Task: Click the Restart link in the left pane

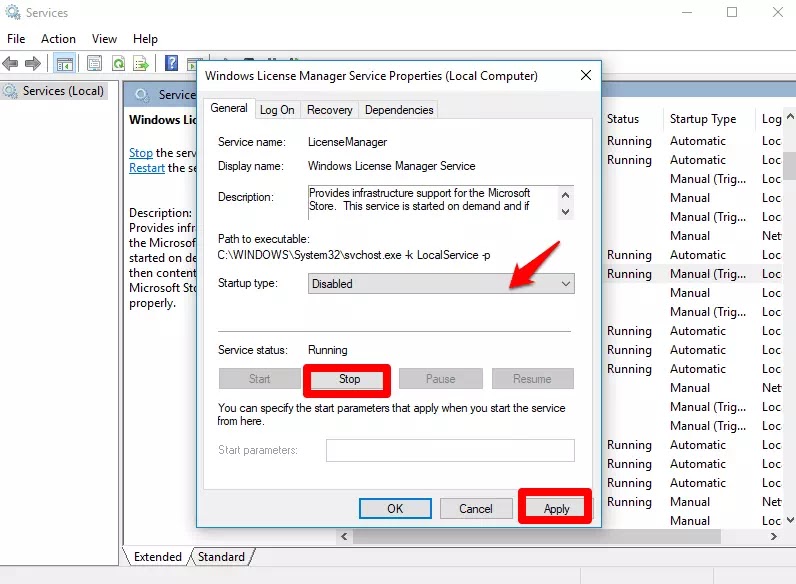Action: 147,168
